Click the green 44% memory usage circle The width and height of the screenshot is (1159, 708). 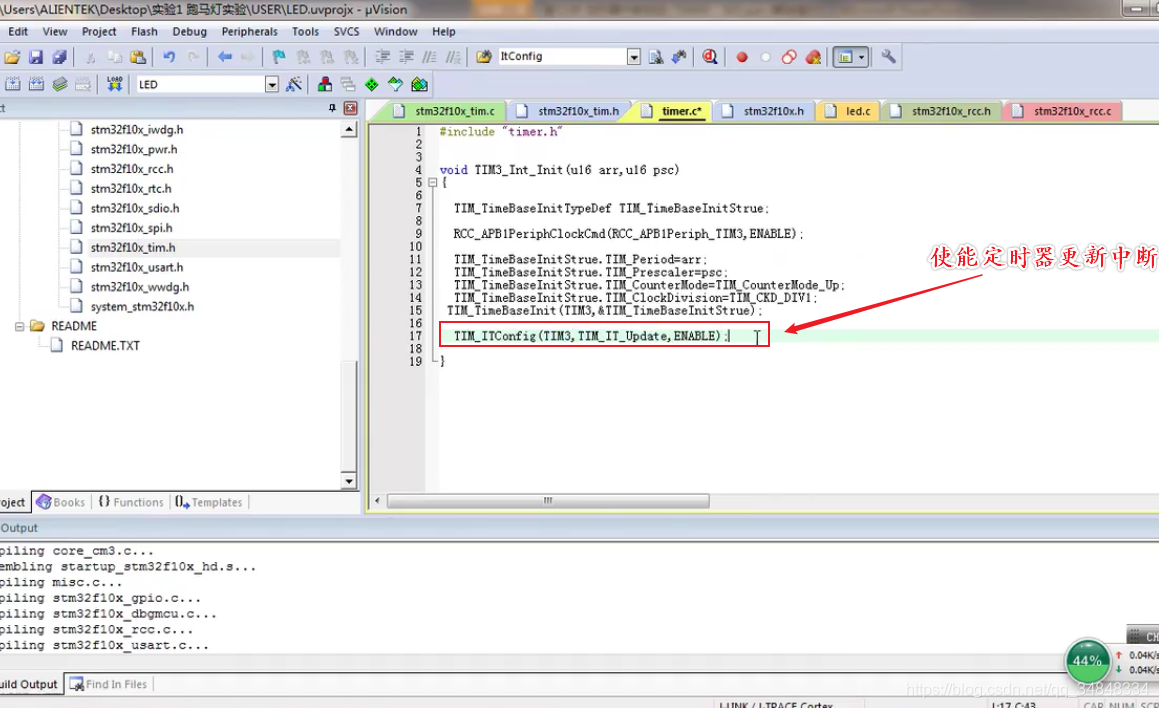(x=1087, y=661)
